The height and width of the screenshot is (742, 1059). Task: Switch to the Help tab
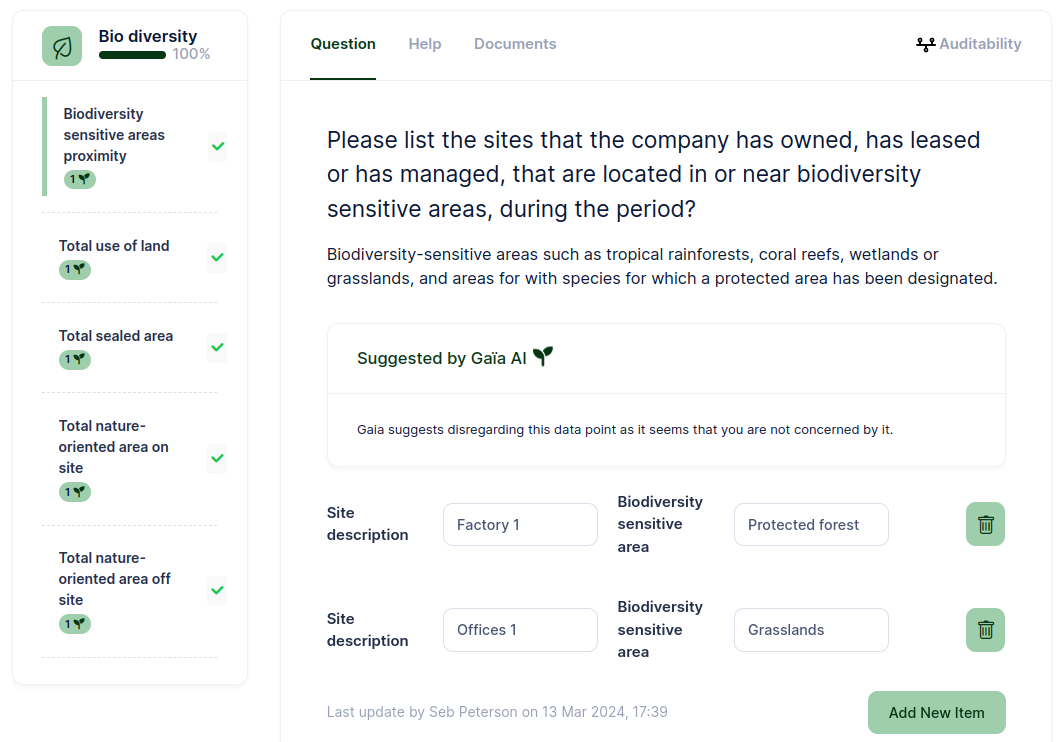(x=425, y=44)
